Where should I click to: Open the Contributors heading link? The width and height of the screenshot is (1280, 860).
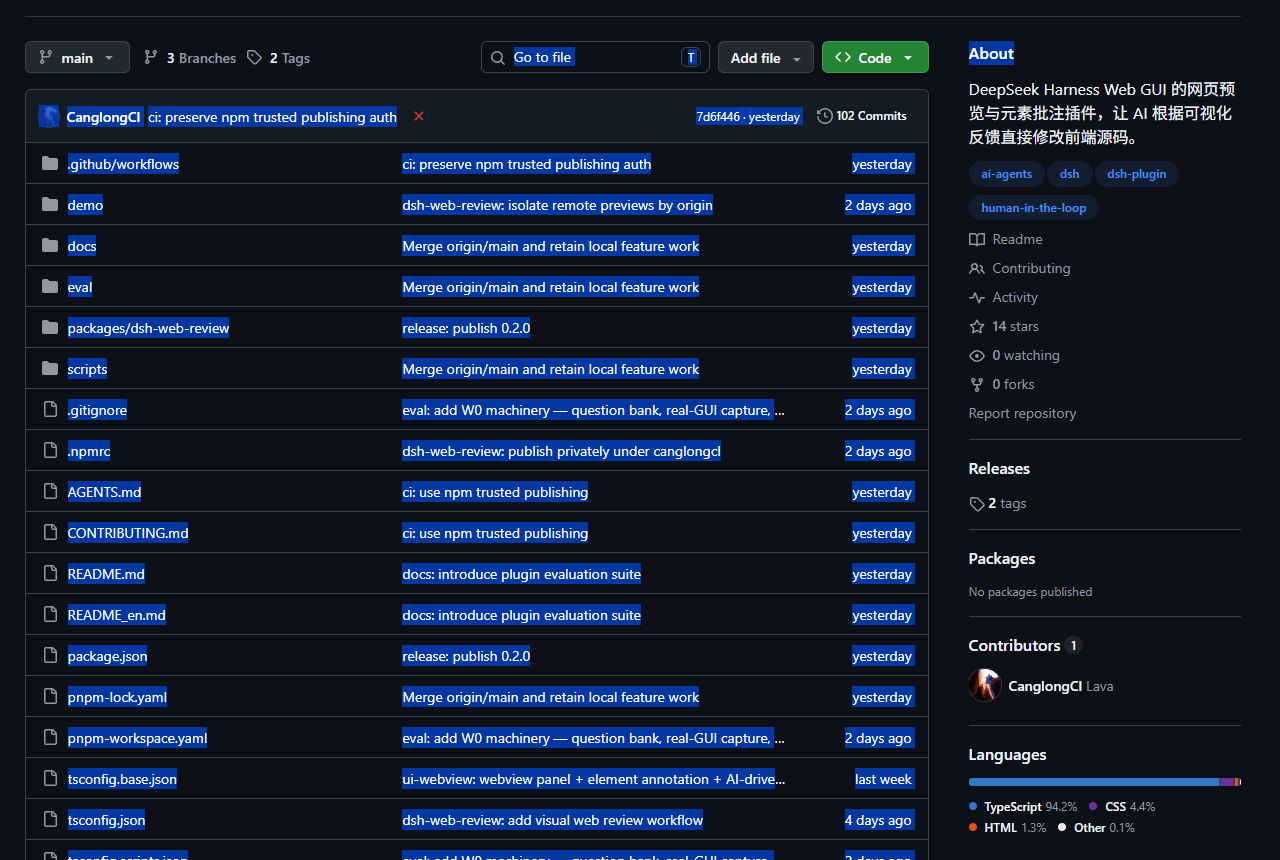coord(1025,646)
